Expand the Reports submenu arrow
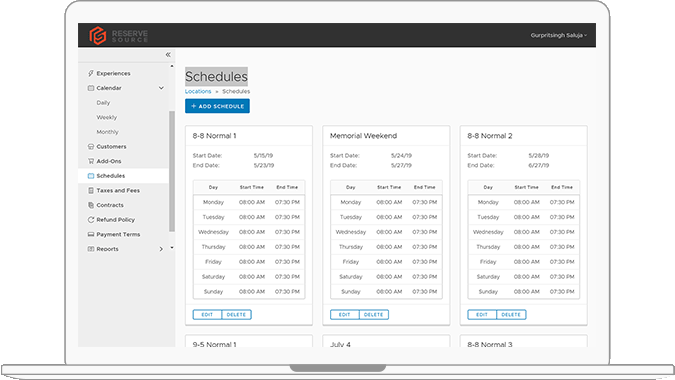675x380 pixels. [x=161, y=249]
